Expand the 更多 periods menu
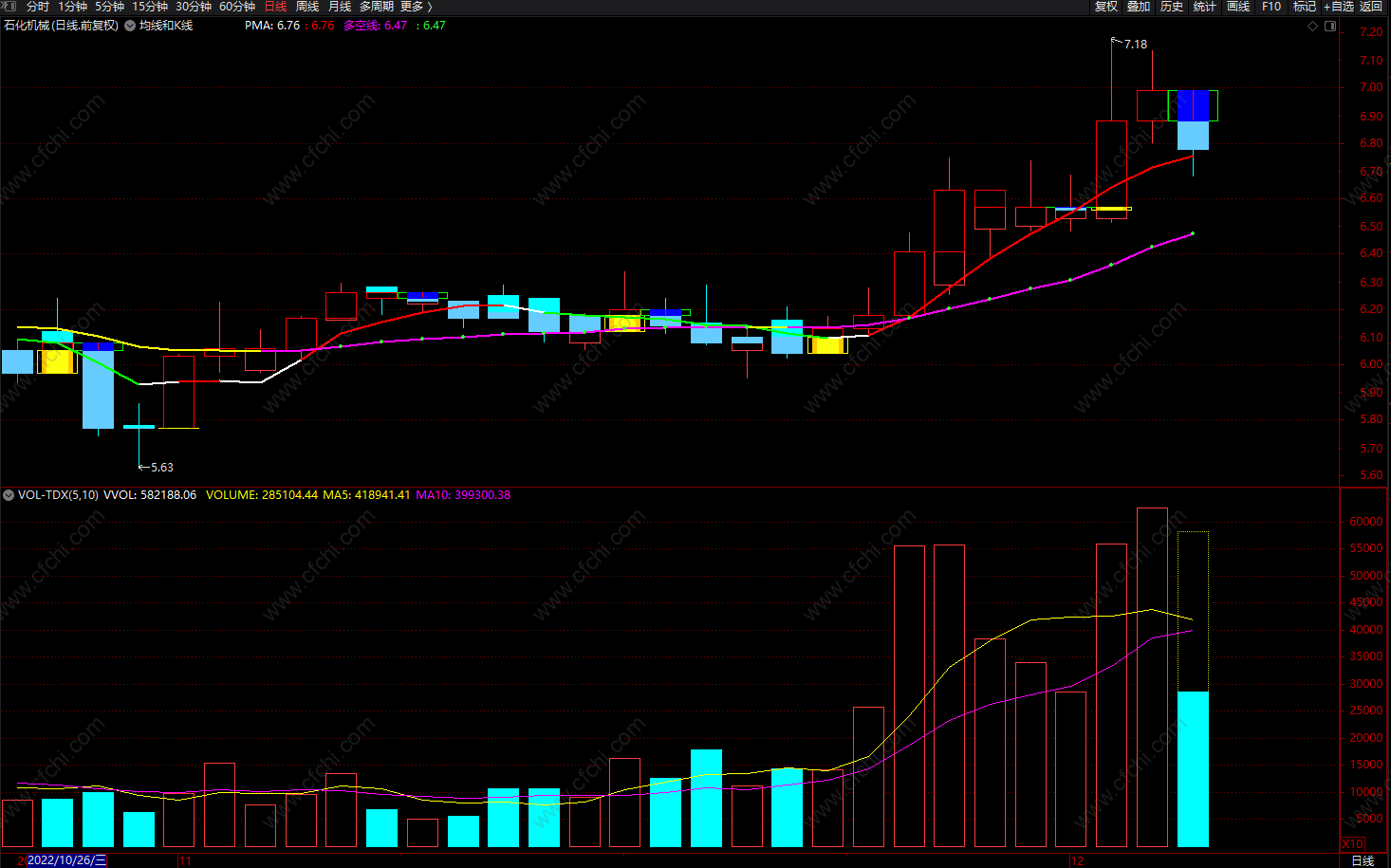The height and width of the screenshot is (868, 1391). click(x=416, y=7)
